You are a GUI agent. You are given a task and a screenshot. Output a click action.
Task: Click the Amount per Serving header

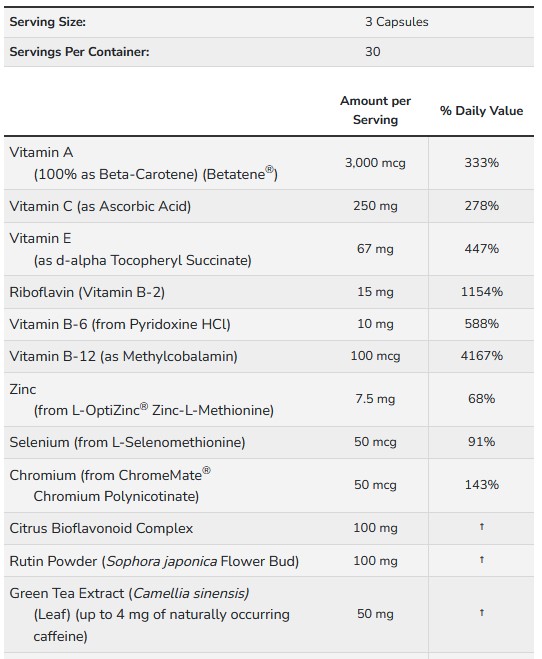[375, 110]
